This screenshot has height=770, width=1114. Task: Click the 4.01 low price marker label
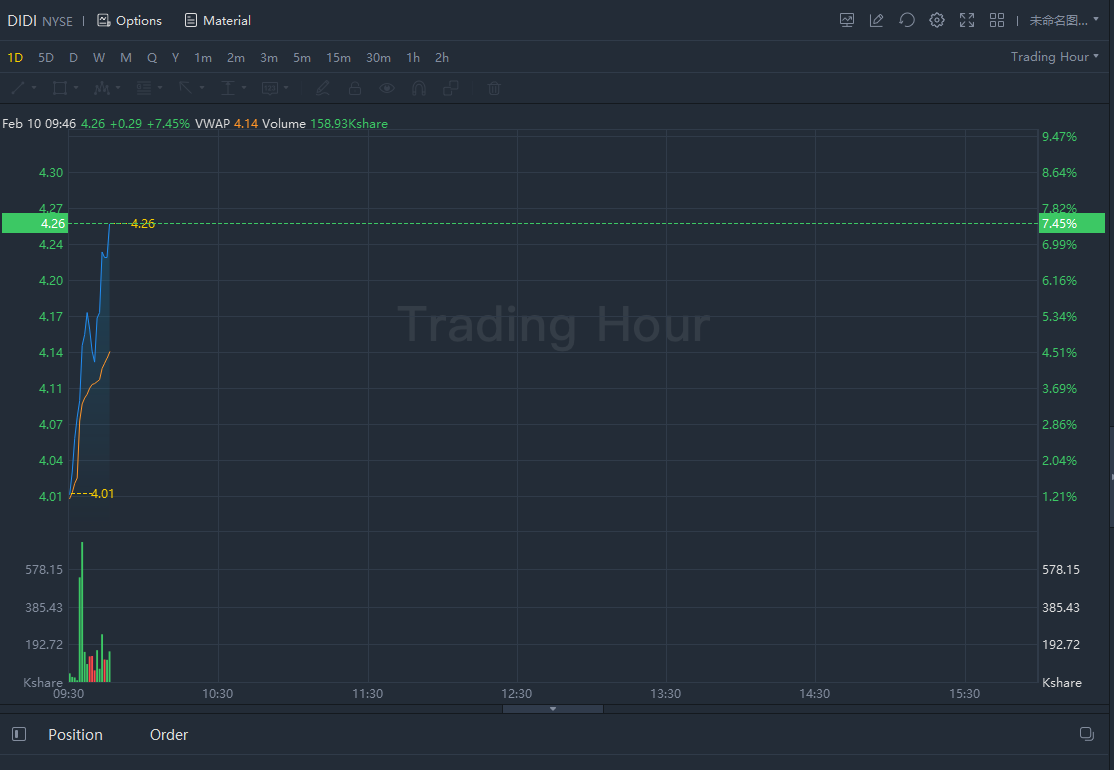(x=102, y=494)
